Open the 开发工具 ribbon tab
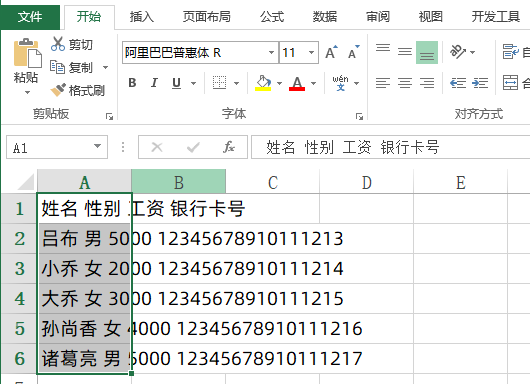 tap(496, 16)
